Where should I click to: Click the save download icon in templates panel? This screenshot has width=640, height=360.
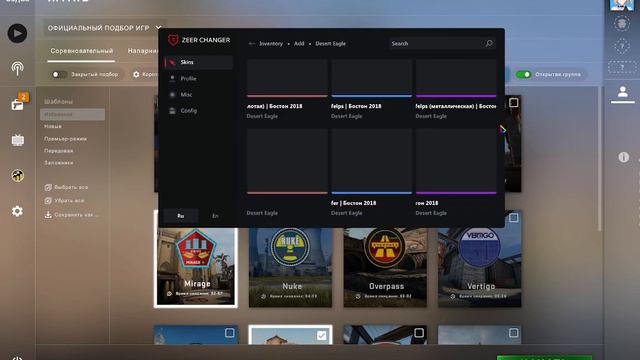[x=48, y=215]
